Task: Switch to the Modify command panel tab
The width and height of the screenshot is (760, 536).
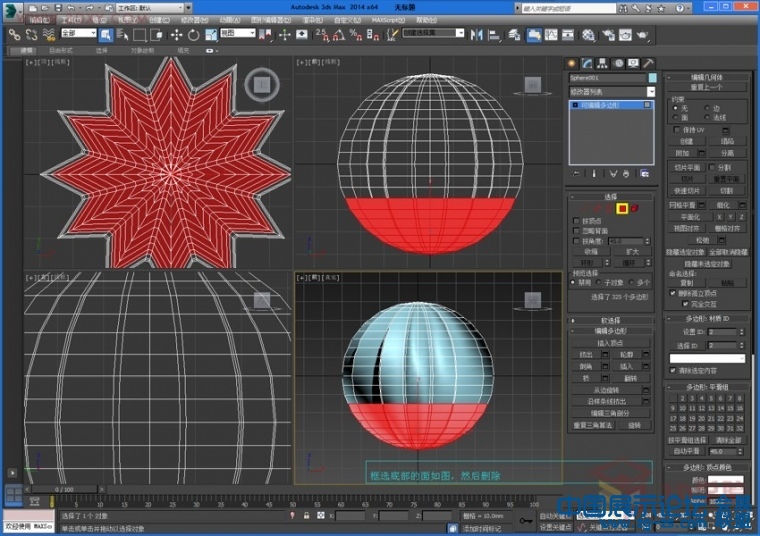Action: (x=587, y=63)
